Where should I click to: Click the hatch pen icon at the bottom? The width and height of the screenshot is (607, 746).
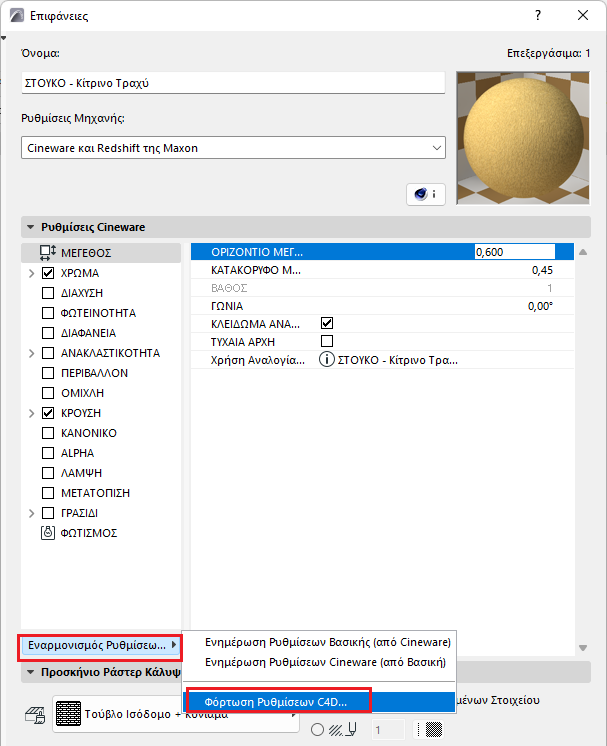click(x=343, y=729)
